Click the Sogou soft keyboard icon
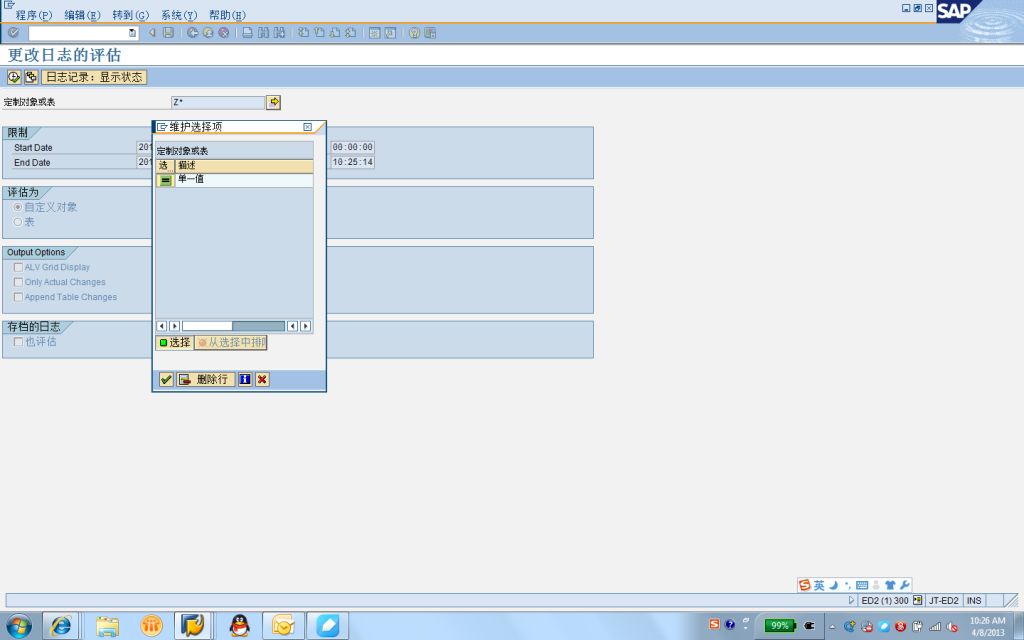 point(862,585)
